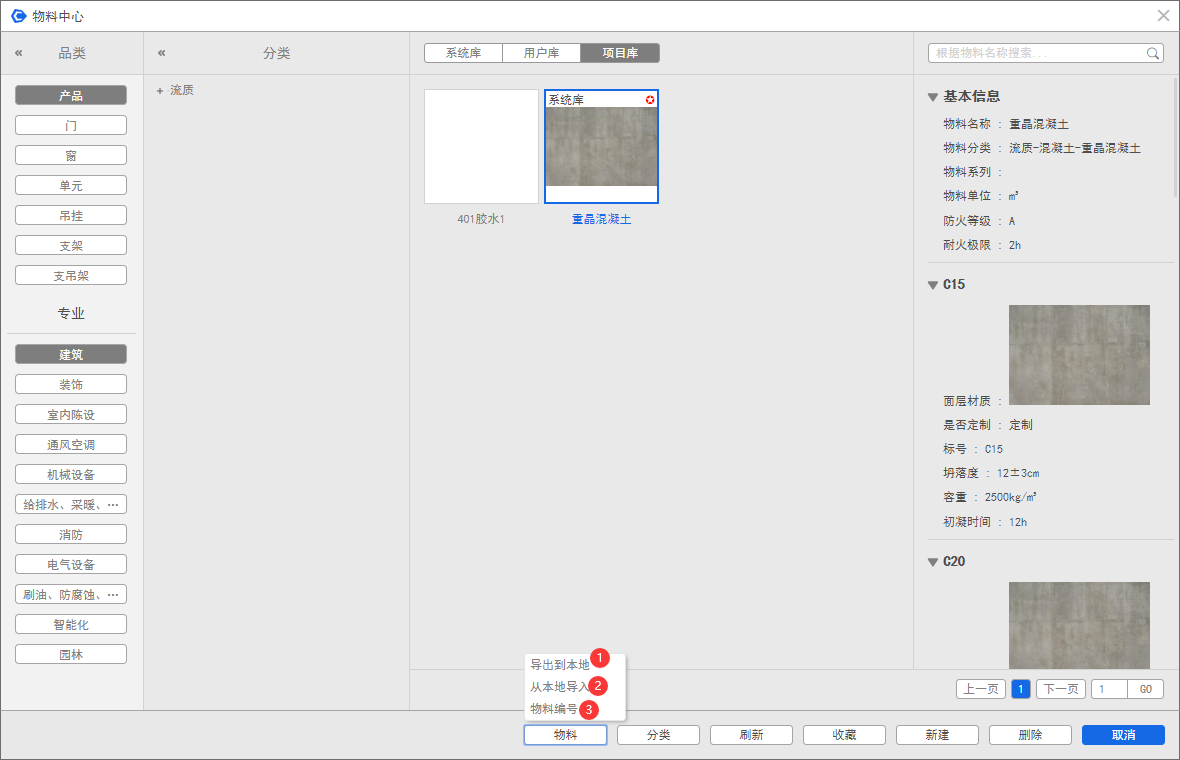The height and width of the screenshot is (760, 1180).
Task: Choose 从本地导入 from popup menu
Action: (x=560, y=687)
